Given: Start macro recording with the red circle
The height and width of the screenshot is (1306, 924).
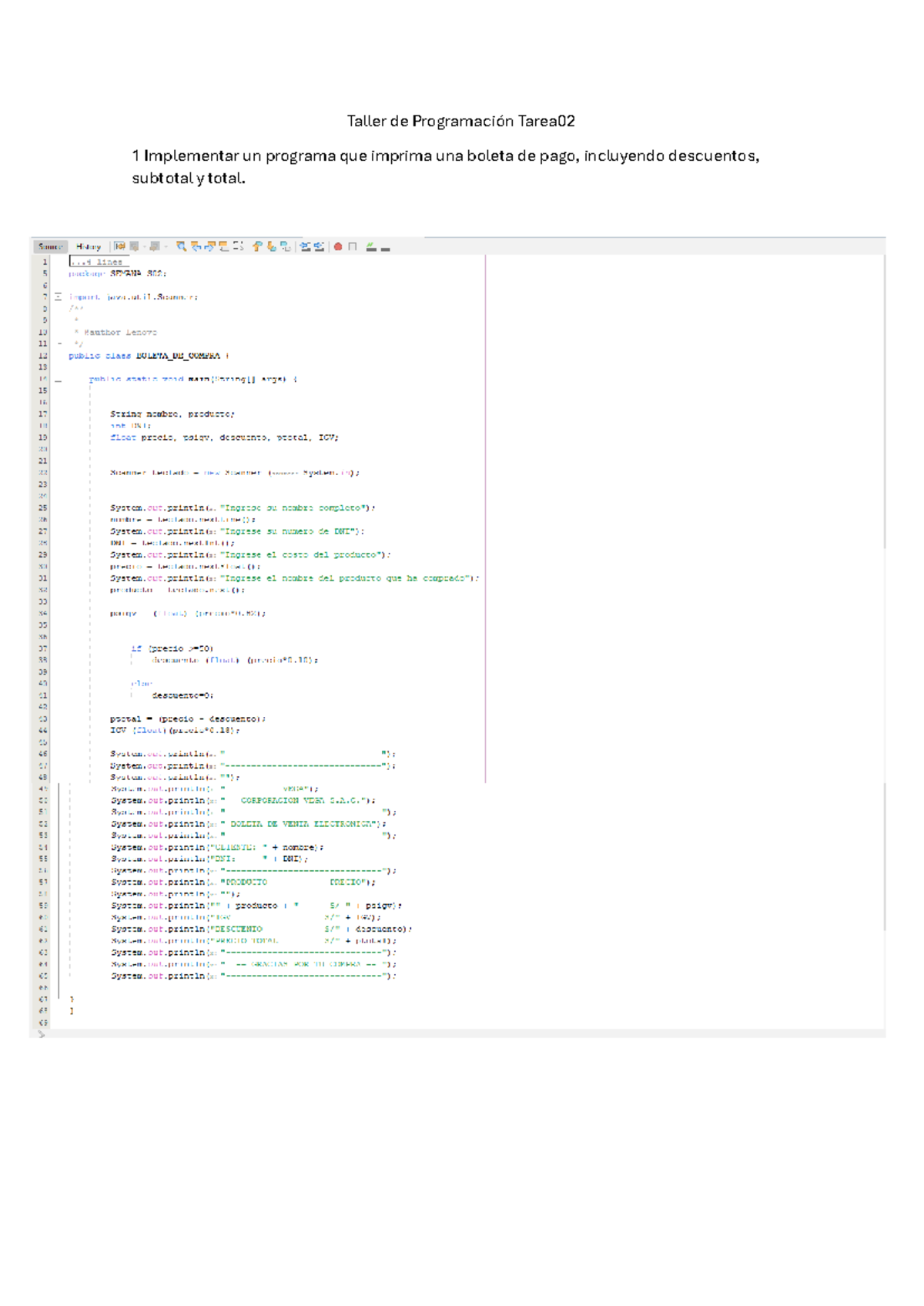Looking at the screenshot, I should 337,246.
